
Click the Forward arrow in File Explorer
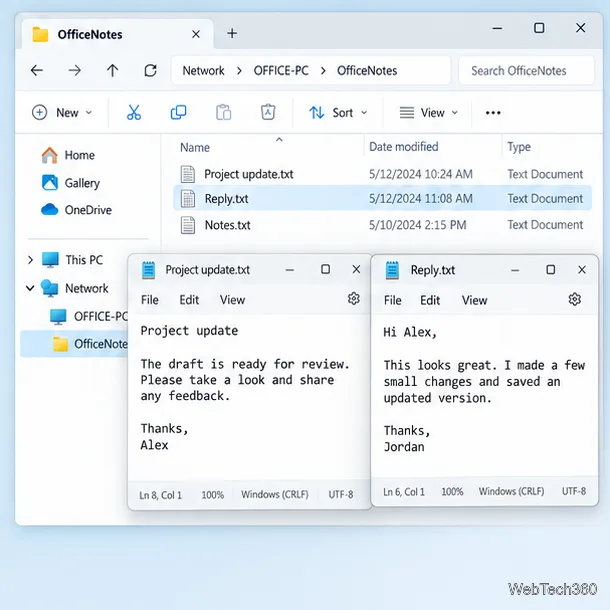(74, 70)
